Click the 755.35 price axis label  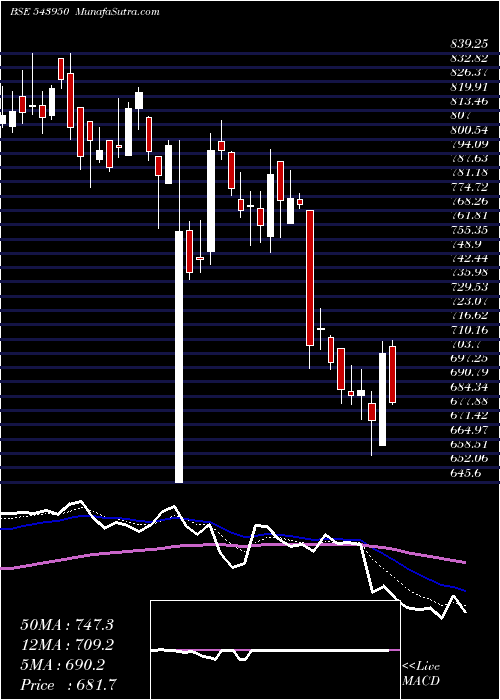point(469,230)
